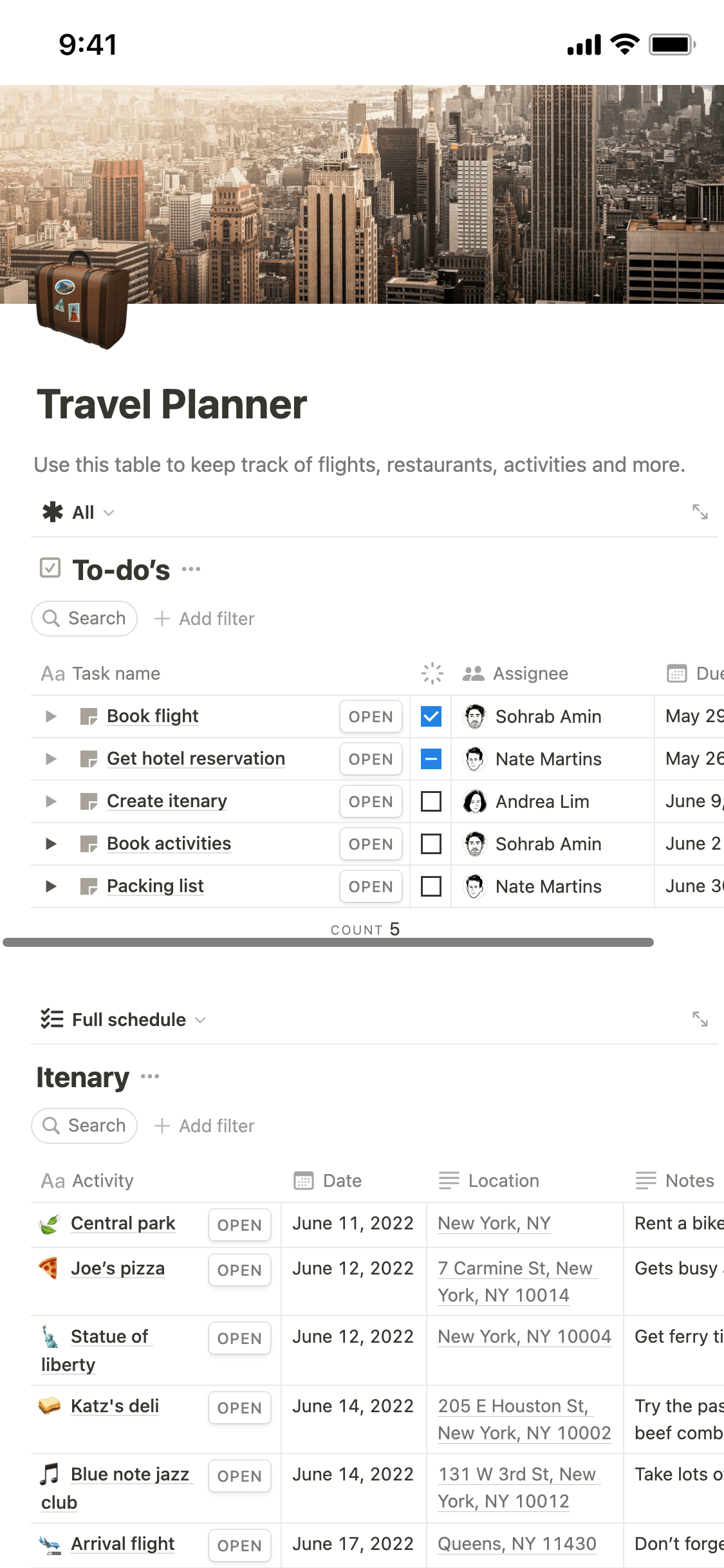
Task: Open the Katz's deli activity link
Action: click(115, 1406)
